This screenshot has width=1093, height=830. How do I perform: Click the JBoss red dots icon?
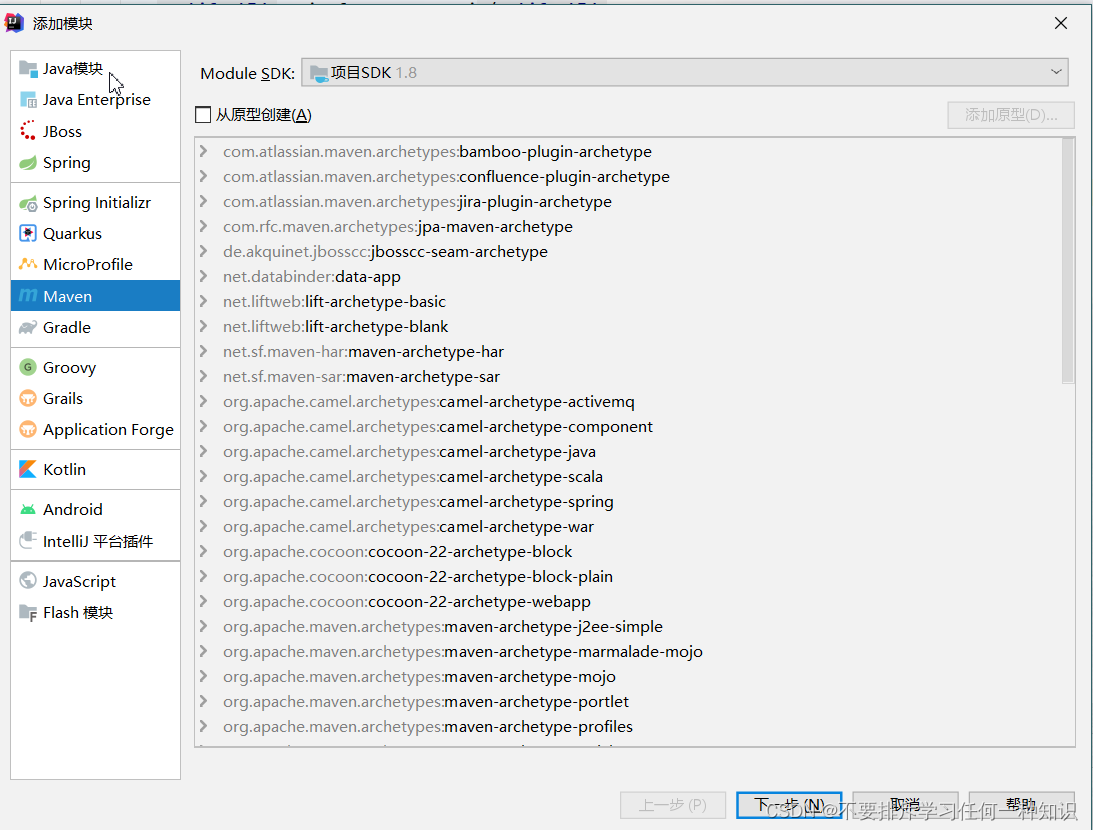28,131
